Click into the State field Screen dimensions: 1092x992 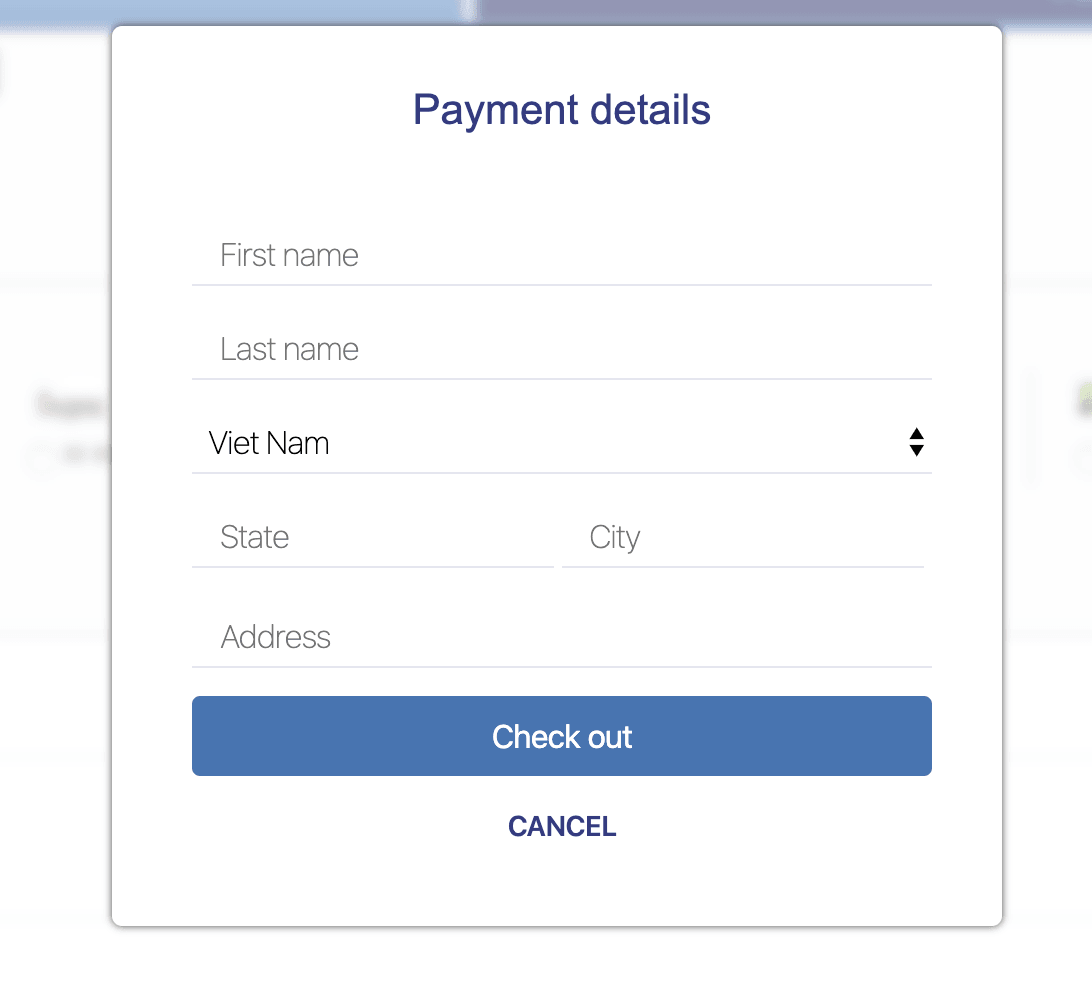tap(373, 537)
